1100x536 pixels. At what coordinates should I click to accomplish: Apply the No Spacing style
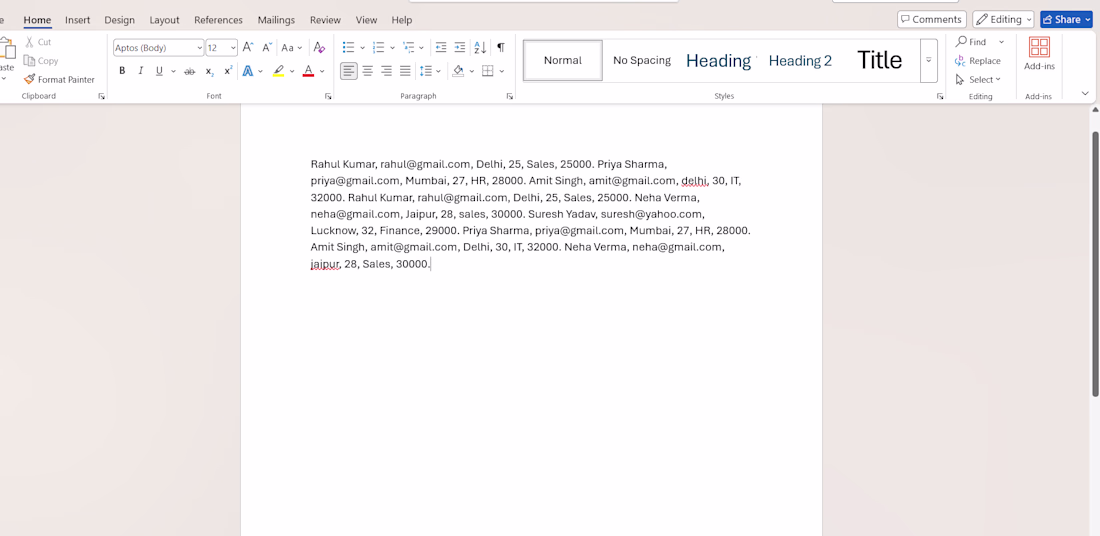tap(642, 60)
